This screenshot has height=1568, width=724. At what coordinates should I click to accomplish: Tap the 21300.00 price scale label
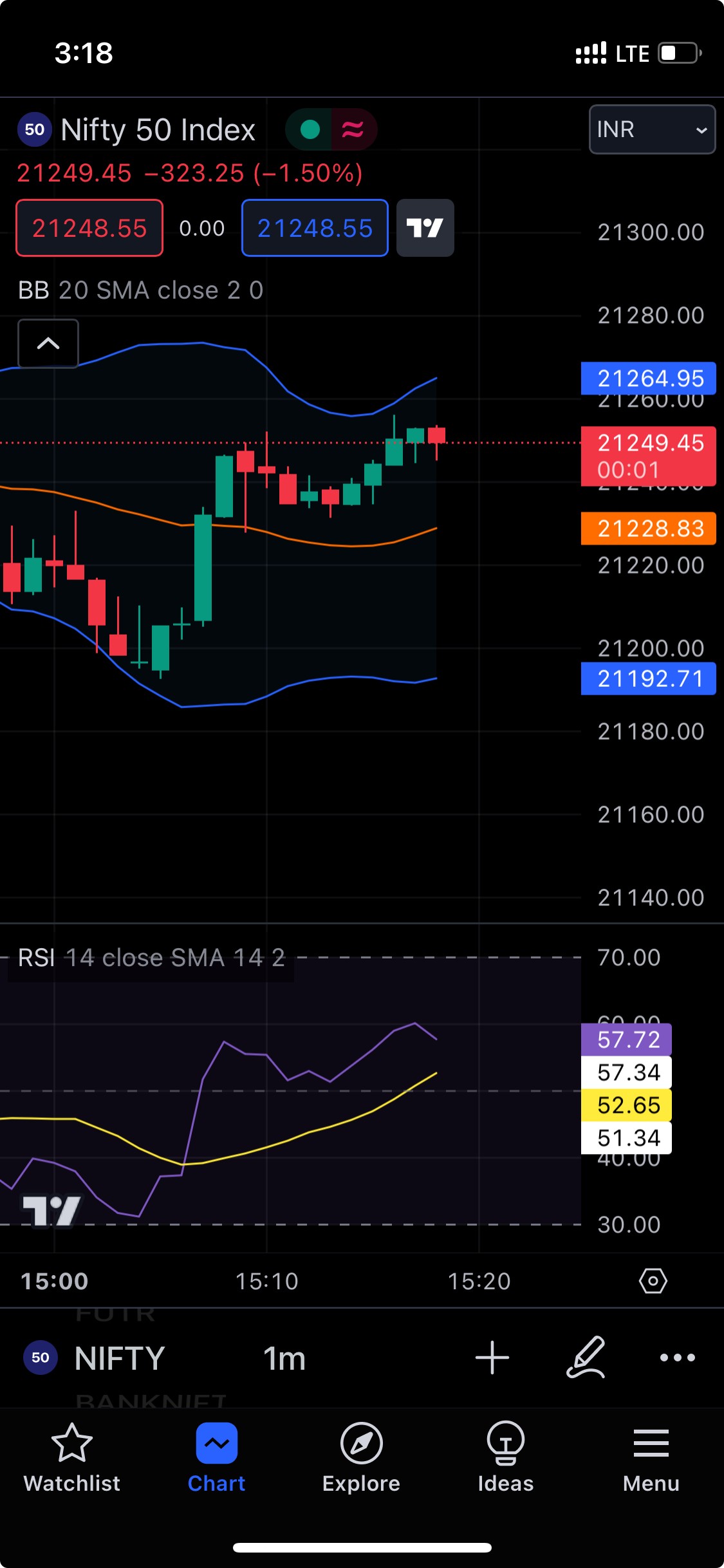(x=651, y=232)
